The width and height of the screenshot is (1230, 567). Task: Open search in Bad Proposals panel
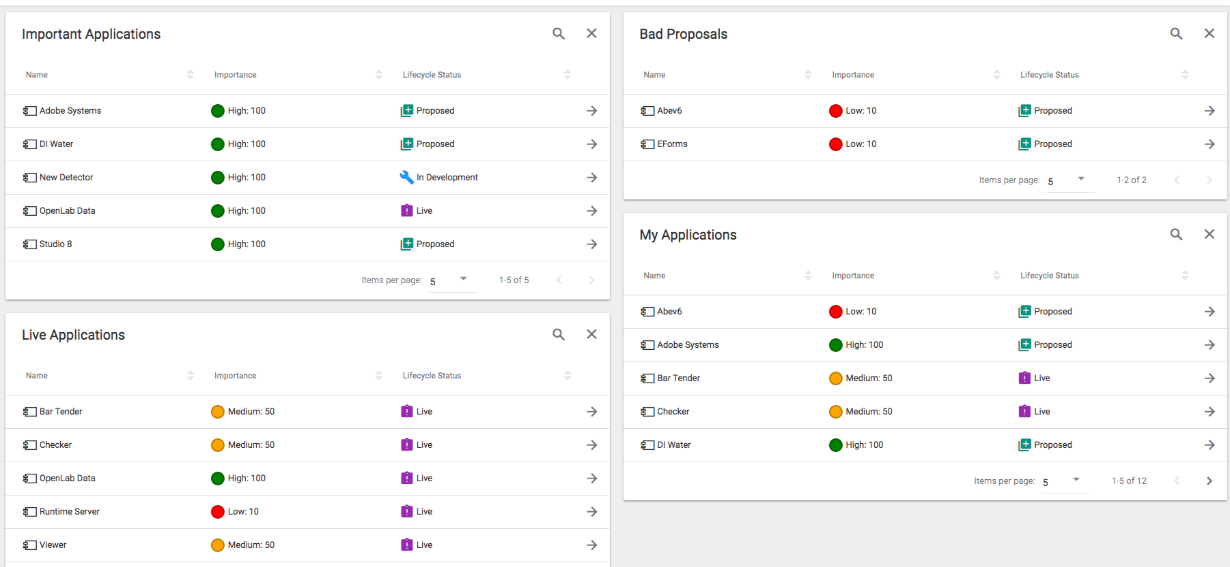(1177, 34)
